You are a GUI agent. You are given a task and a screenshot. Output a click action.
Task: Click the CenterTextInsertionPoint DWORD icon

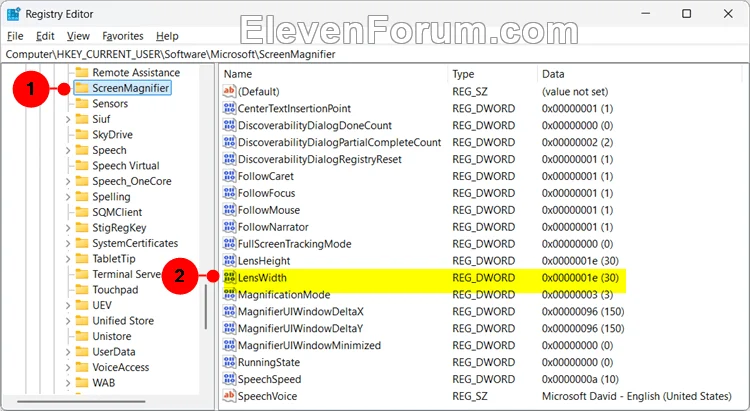(x=230, y=108)
